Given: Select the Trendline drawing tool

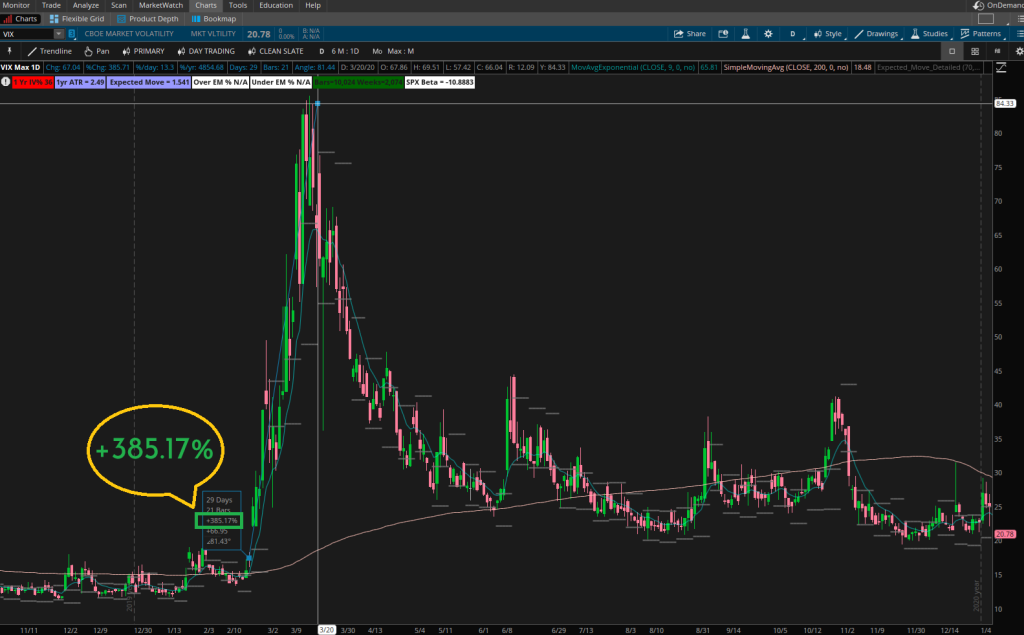Looking at the screenshot, I should pyautogui.click(x=48, y=51).
